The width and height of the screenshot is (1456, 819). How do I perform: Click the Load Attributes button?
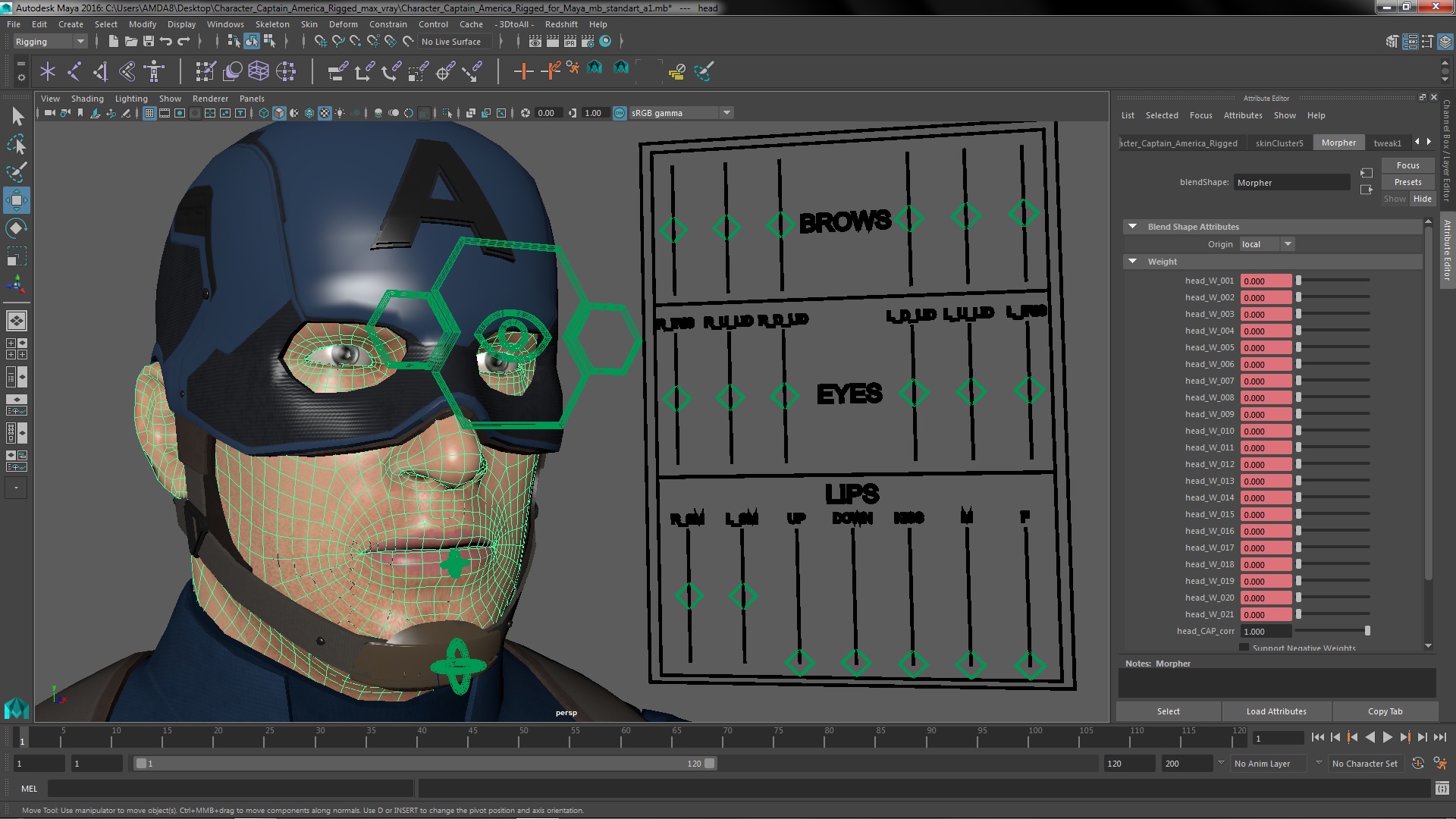pos(1276,711)
